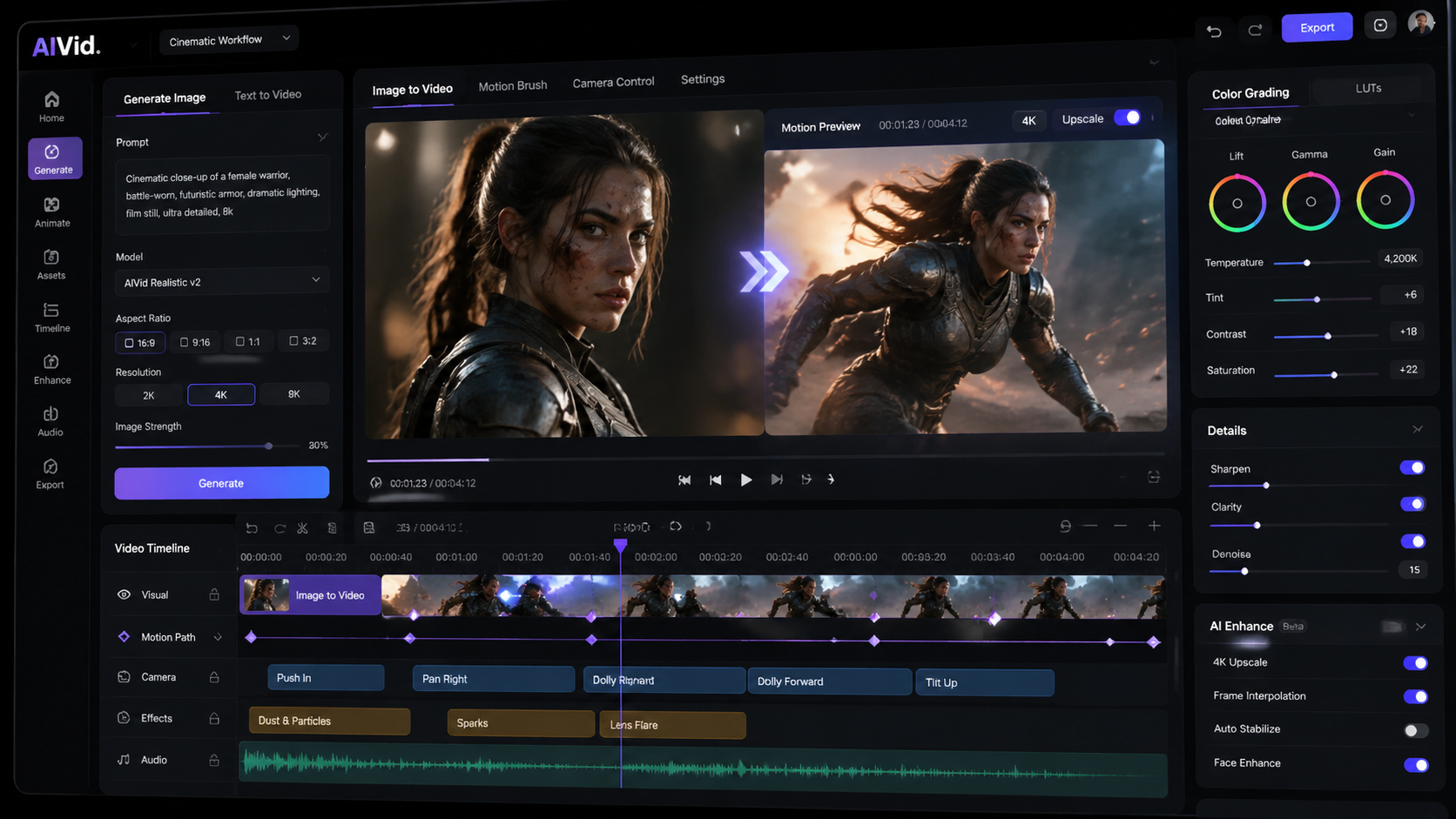Open the Home section in sidebar
The height and width of the screenshot is (819, 1456).
51,106
